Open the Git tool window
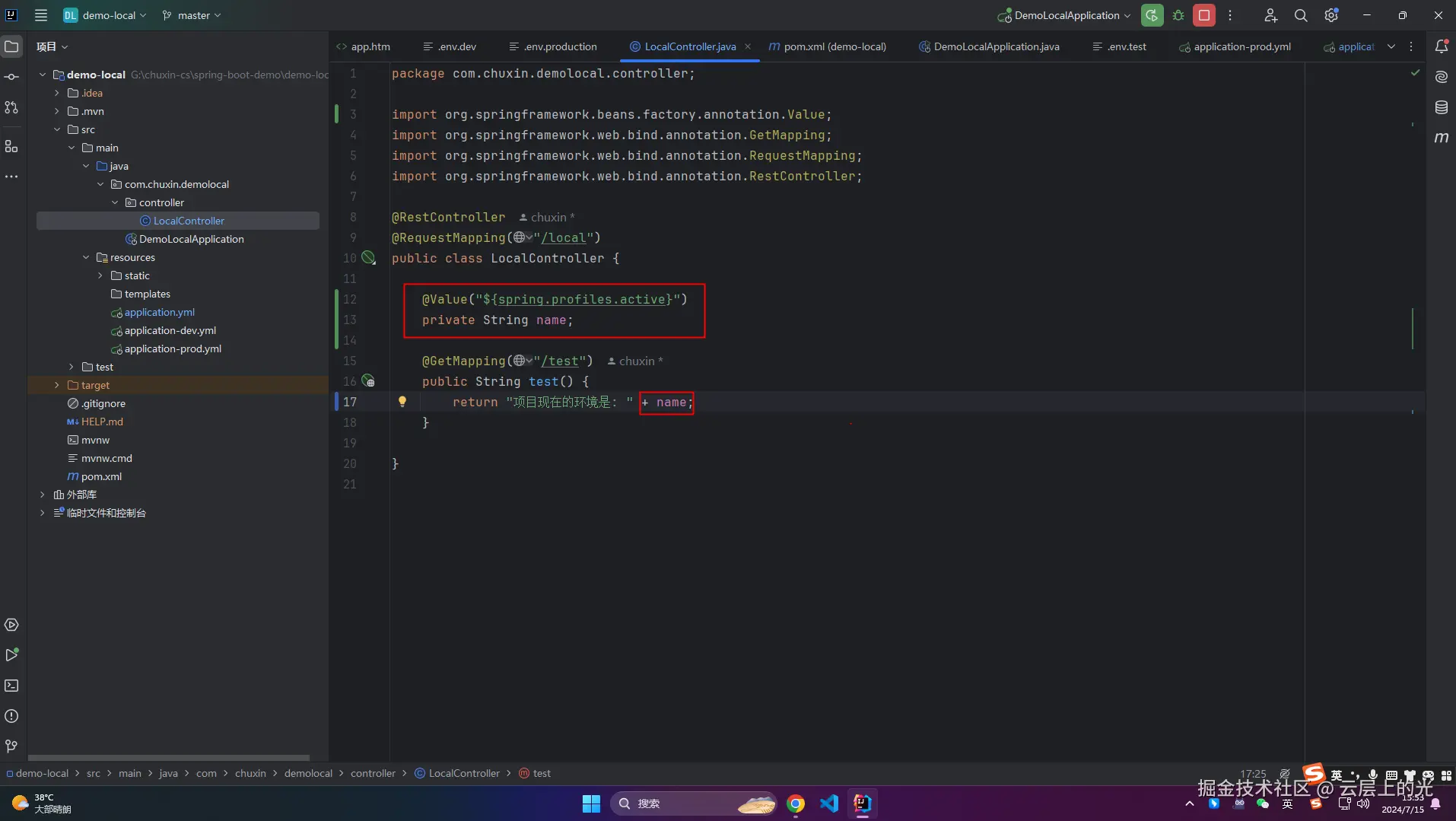 pos(11,746)
